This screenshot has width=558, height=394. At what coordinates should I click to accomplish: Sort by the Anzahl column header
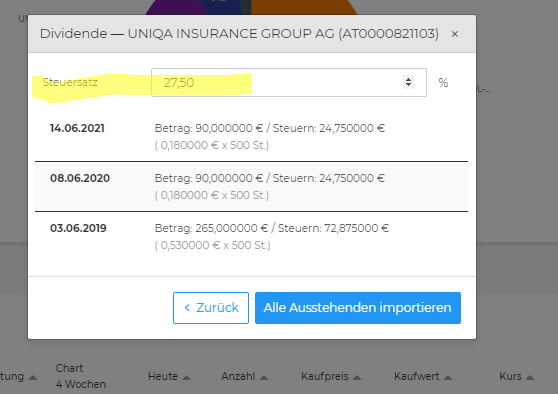[244, 376]
